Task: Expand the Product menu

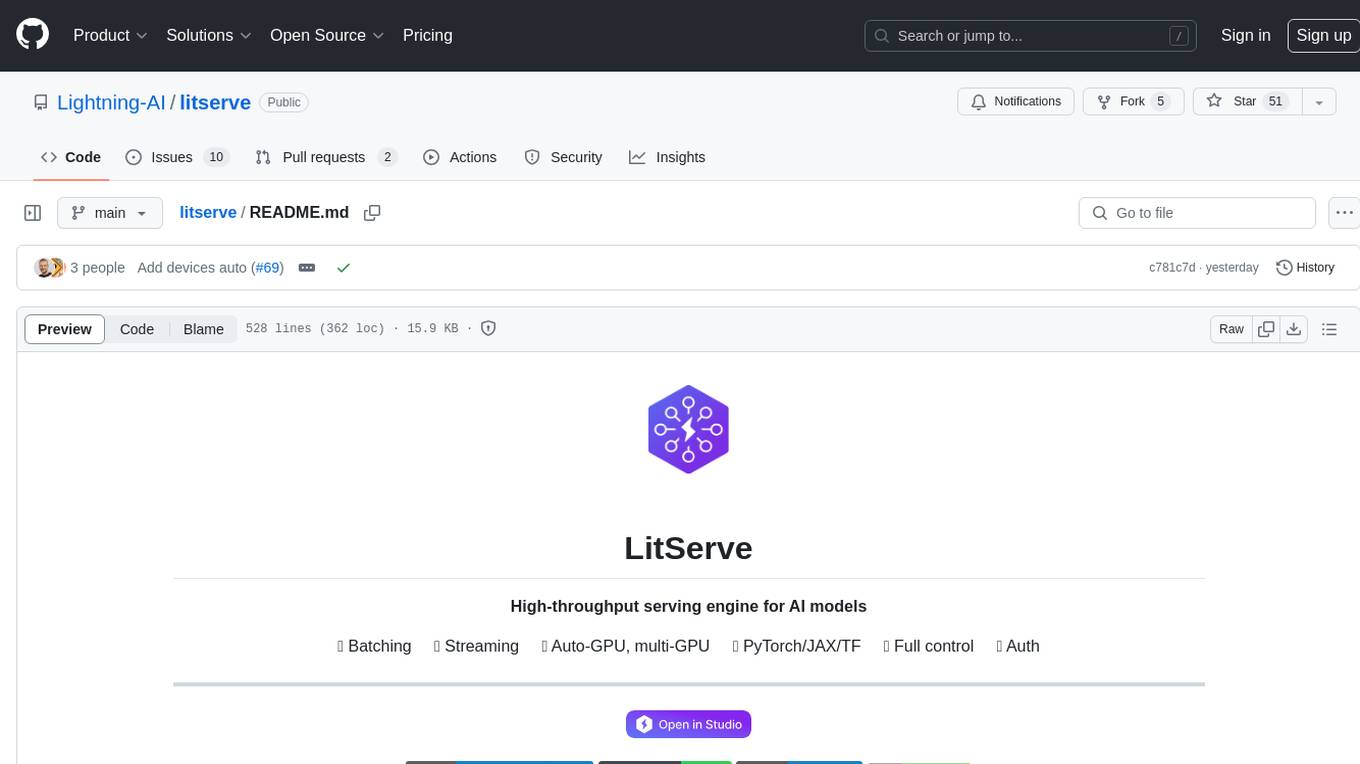Action: (x=110, y=35)
